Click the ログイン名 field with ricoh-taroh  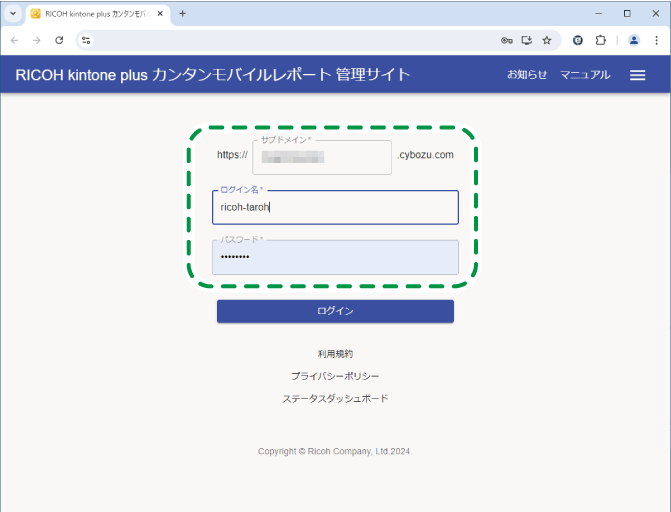335,207
